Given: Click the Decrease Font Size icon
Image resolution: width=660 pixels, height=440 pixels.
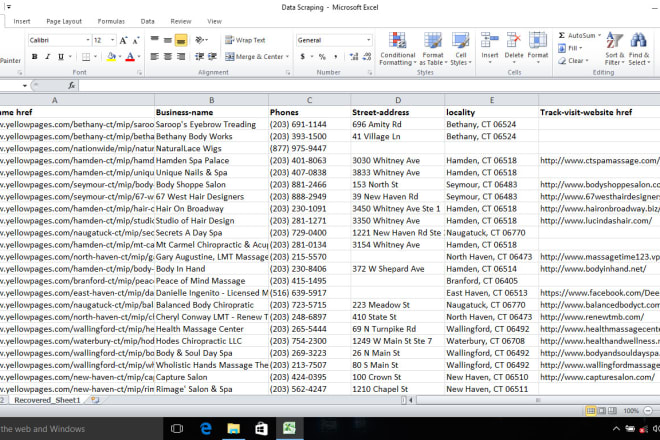Looking at the screenshot, I should click(x=136, y=40).
